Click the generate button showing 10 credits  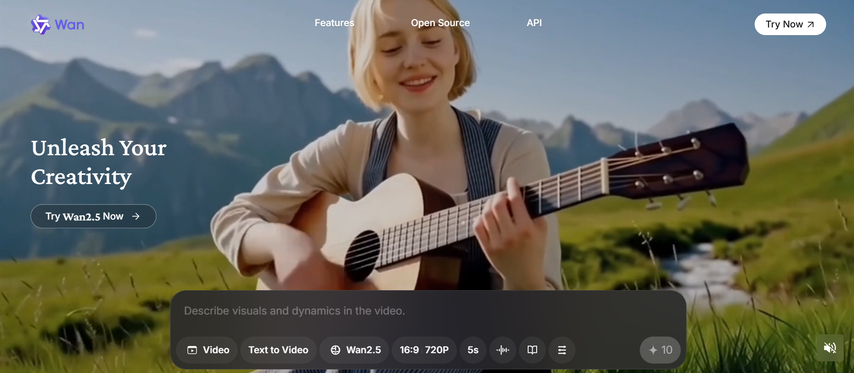pyautogui.click(x=660, y=350)
